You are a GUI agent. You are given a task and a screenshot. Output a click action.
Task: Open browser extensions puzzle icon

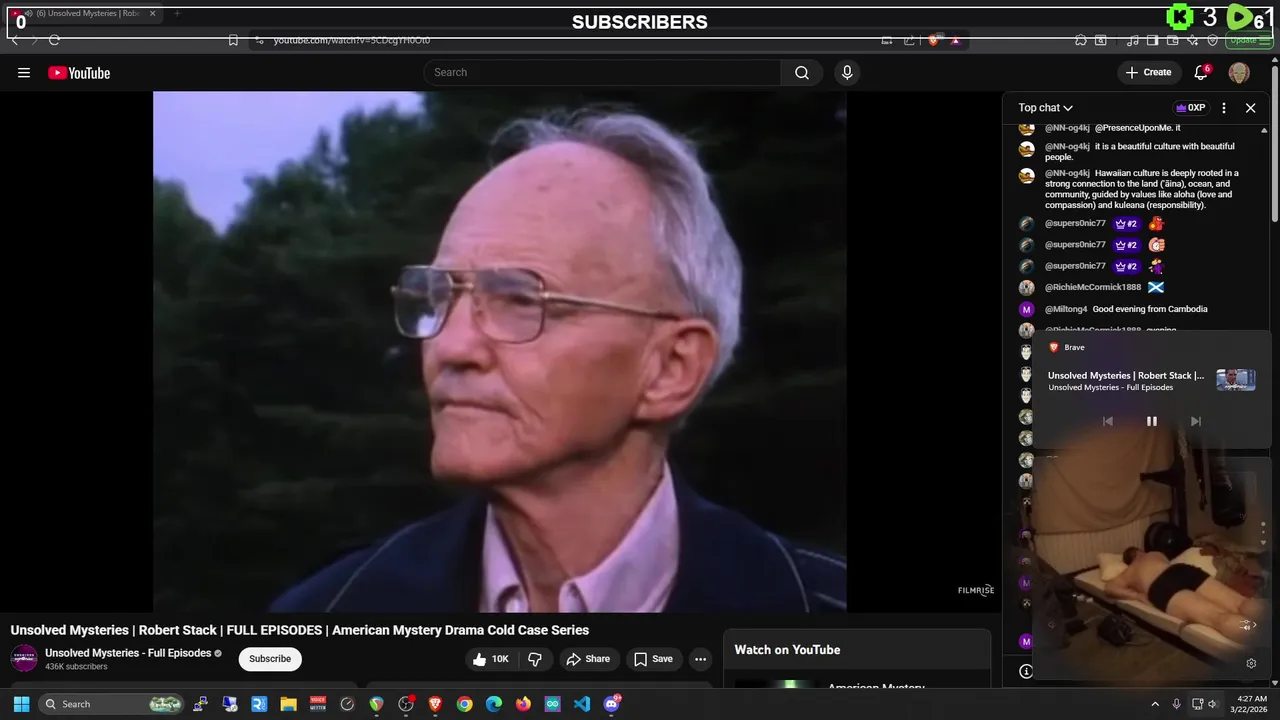coord(1081,40)
